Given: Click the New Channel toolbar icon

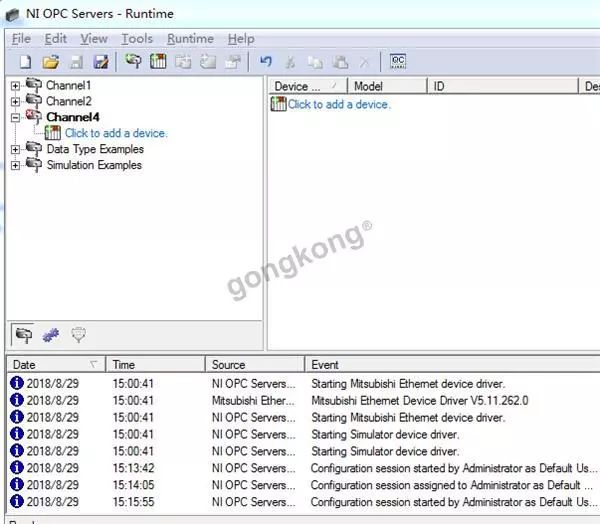Looking at the screenshot, I should [133, 61].
